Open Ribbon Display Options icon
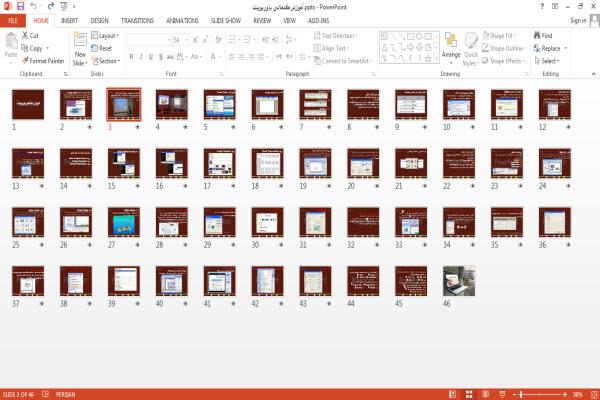600x400 pixels. pos(555,7)
